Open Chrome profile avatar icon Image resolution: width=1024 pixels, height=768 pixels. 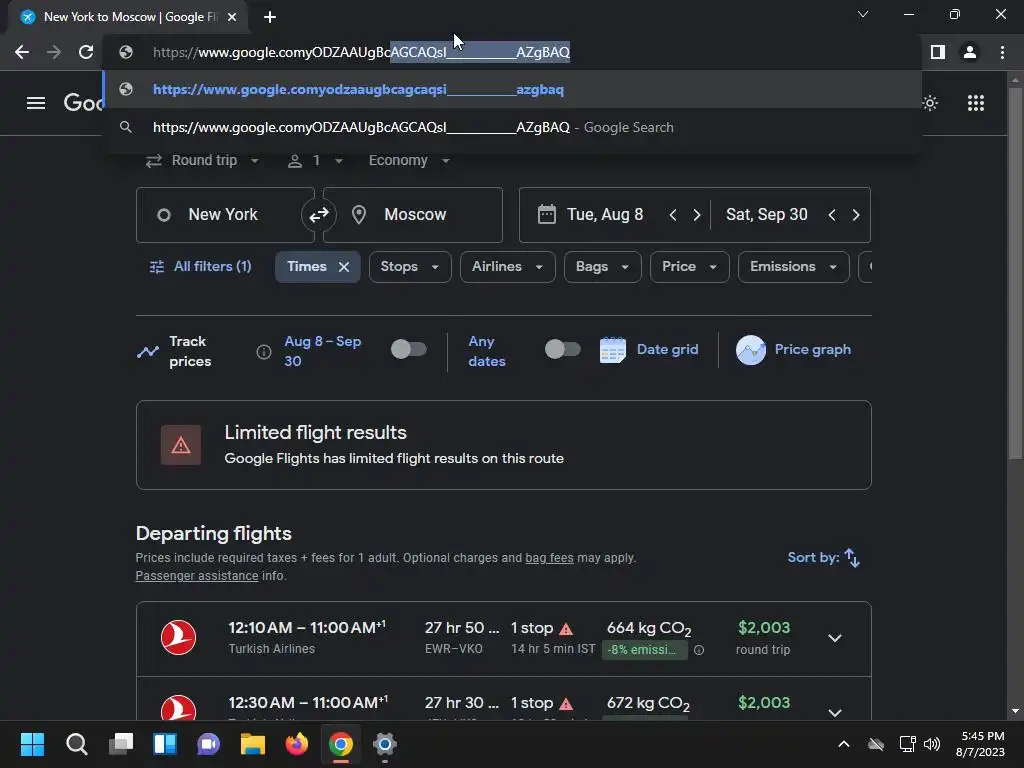(x=970, y=52)
